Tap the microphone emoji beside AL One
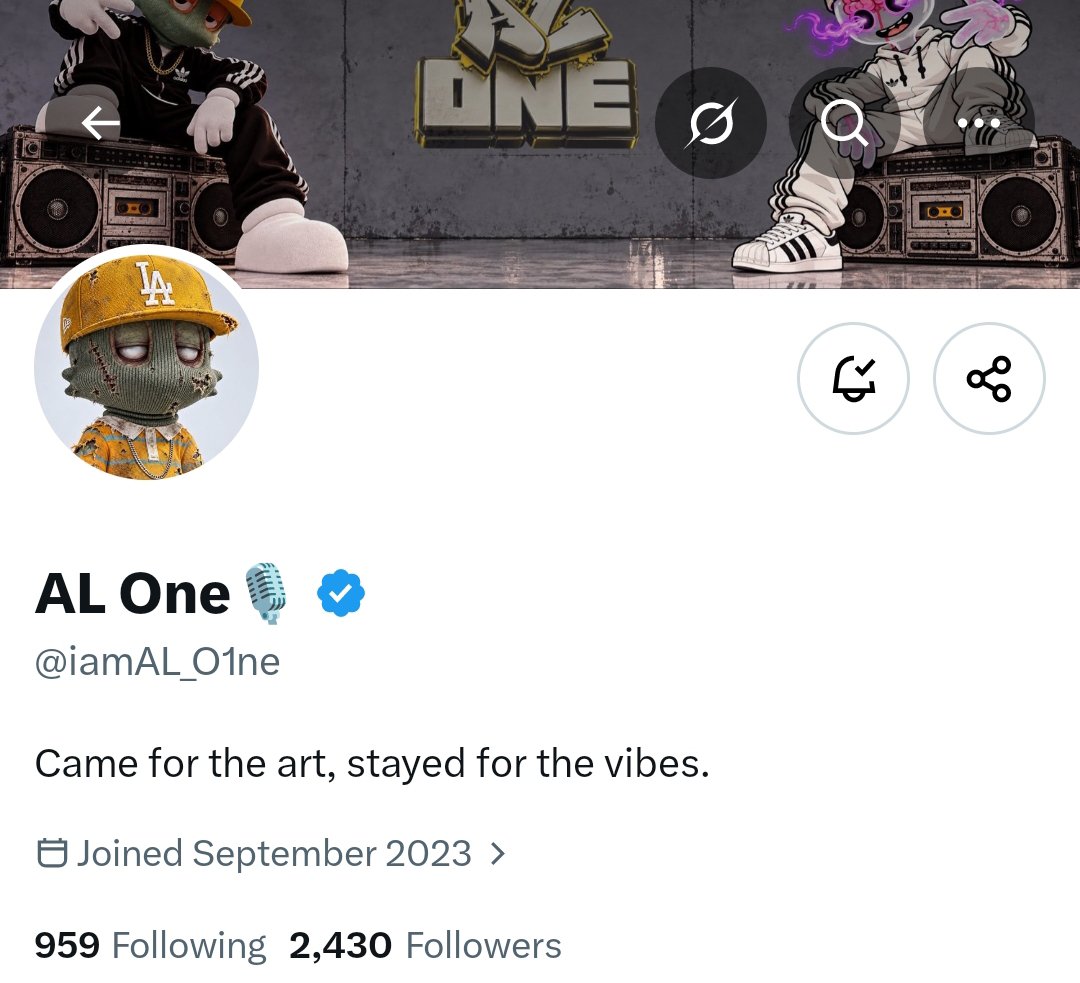The image size is (1080, 983). point(266,593)
